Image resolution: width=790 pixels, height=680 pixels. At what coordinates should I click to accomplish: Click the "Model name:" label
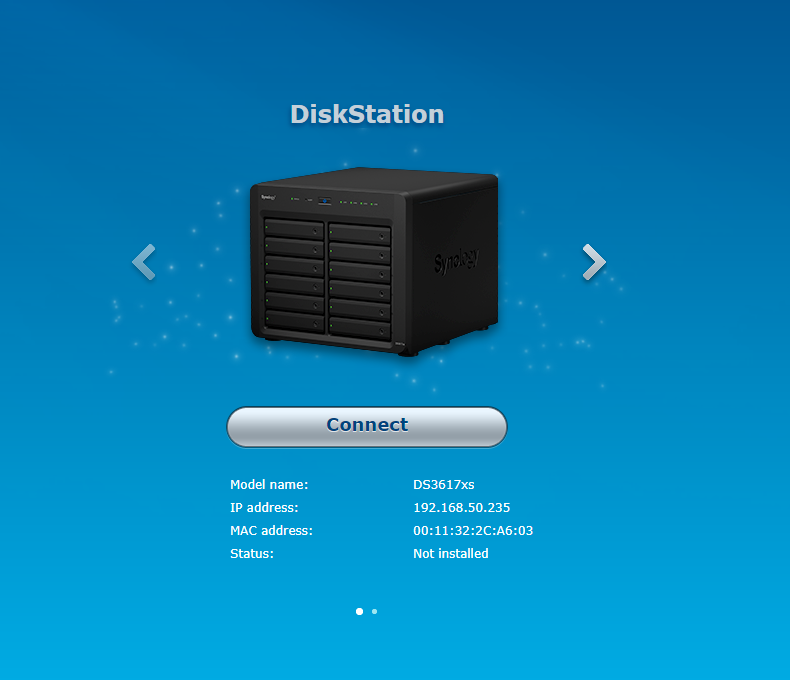point(269,485)
